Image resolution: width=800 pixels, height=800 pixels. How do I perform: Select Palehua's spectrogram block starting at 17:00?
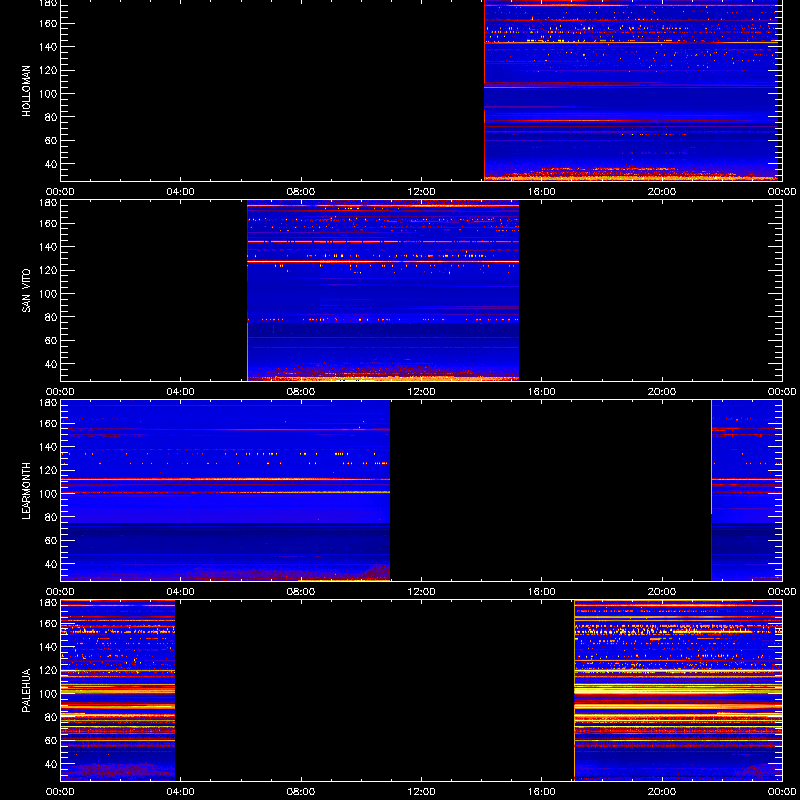point(679,690)
